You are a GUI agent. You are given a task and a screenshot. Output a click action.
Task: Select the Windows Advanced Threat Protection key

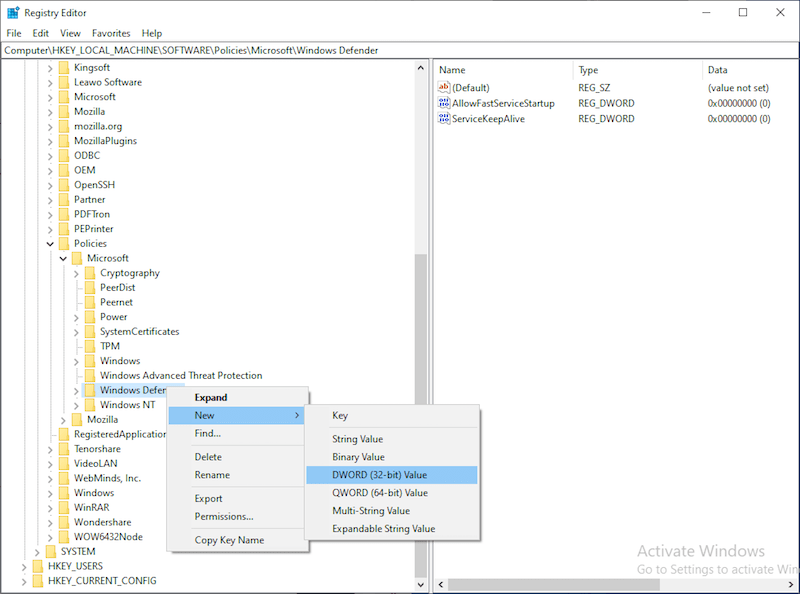click(180, 375)
